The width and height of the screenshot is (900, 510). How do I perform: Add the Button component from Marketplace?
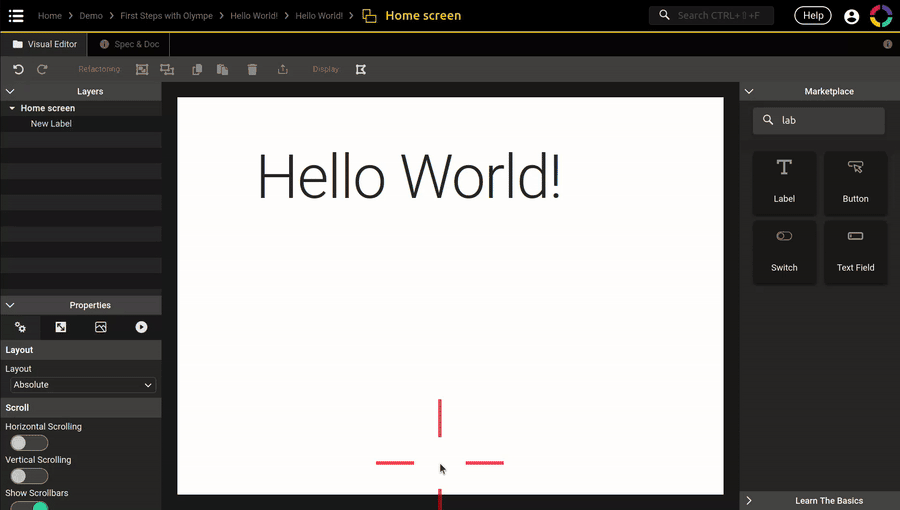click(x=855, y=182)
